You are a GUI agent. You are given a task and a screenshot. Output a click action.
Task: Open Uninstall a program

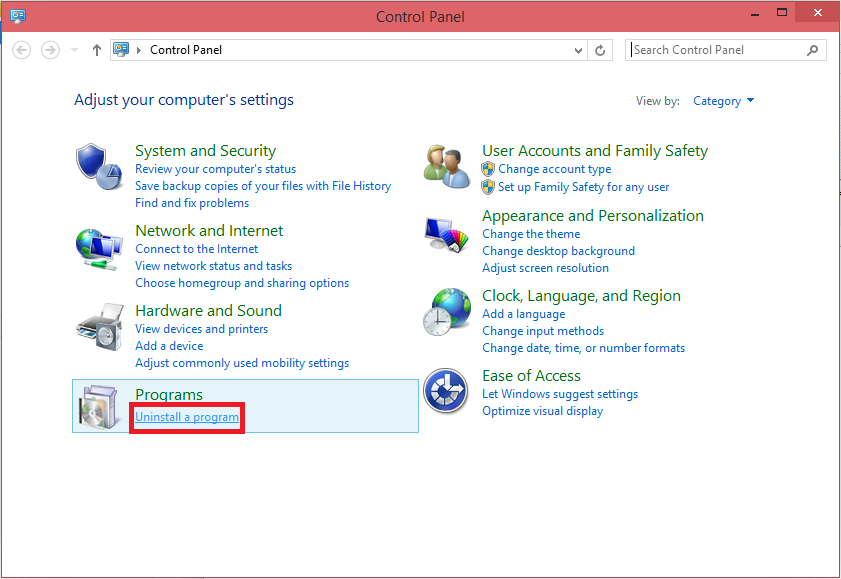186,417
